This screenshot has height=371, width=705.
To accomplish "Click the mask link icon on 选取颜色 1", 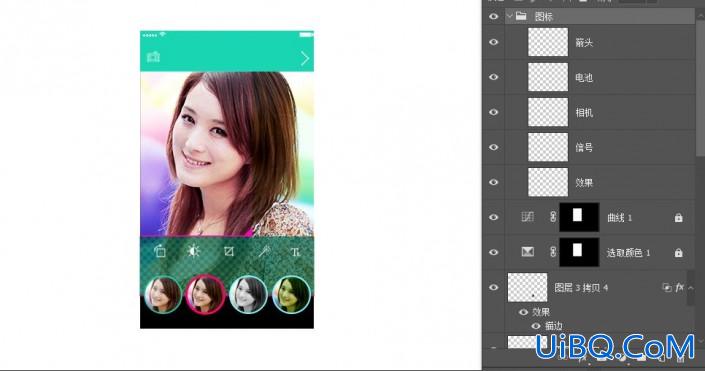I will click(x=553, y=252).
